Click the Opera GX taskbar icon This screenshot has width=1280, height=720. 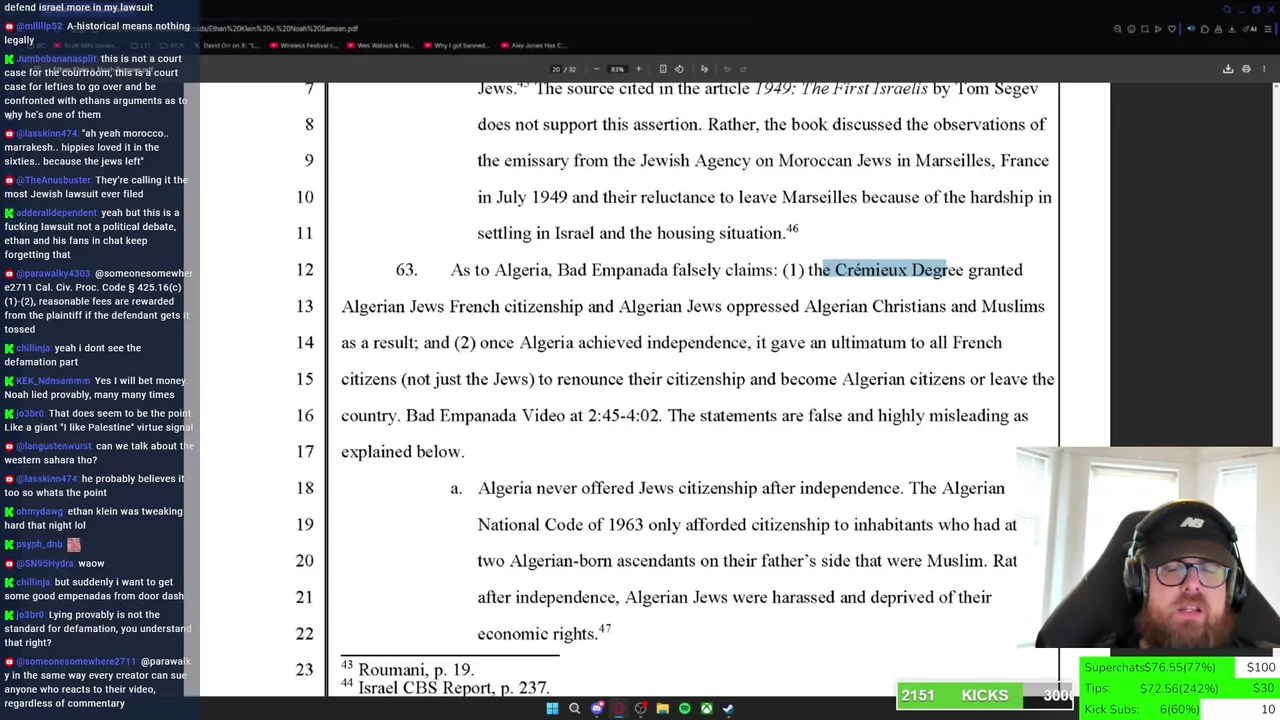[x=618, y=709]
